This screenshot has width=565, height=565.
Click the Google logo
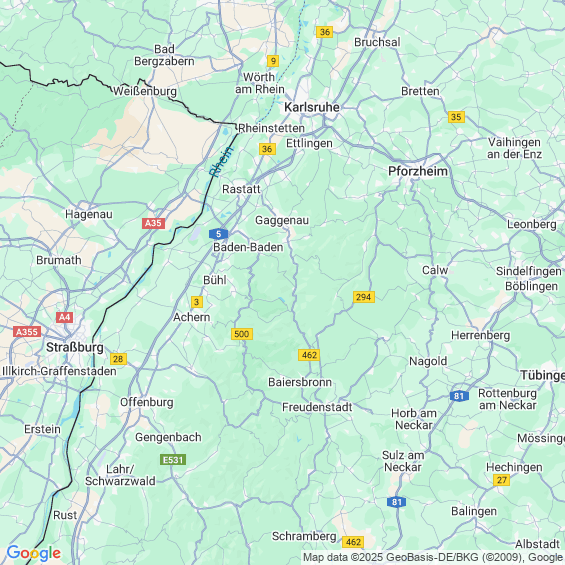click(34, 553)
